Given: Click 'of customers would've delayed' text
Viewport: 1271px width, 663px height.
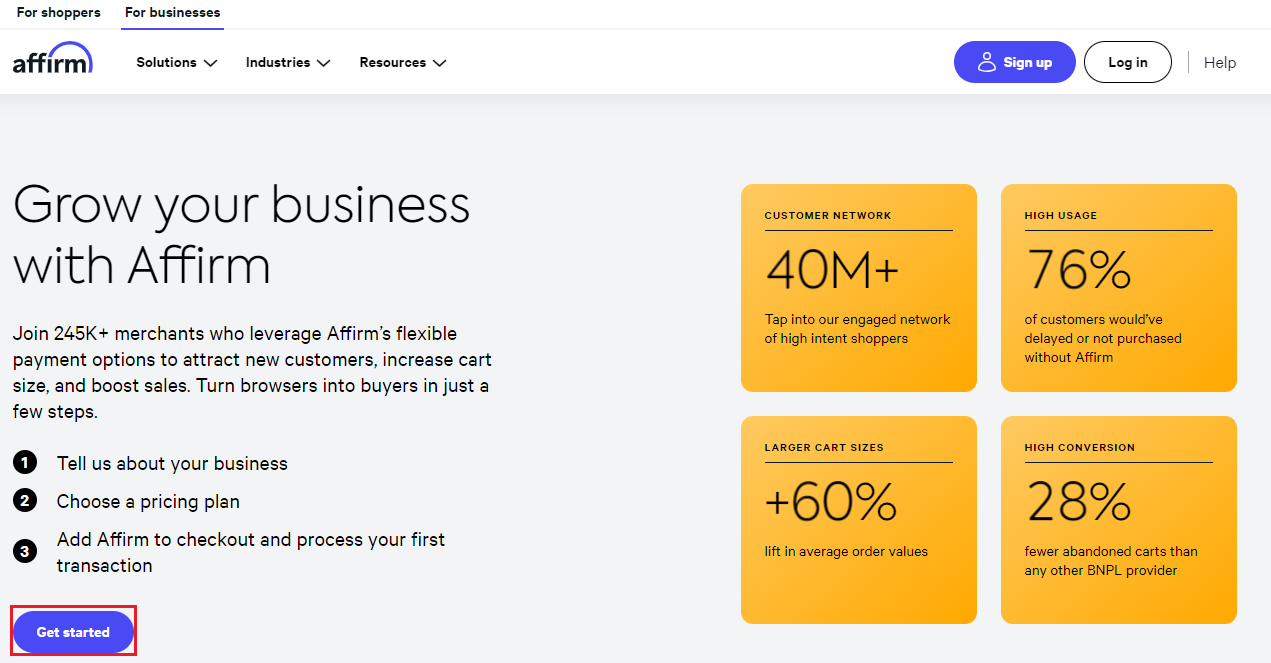Looking at the screenshot, I should pos(1103,338).
